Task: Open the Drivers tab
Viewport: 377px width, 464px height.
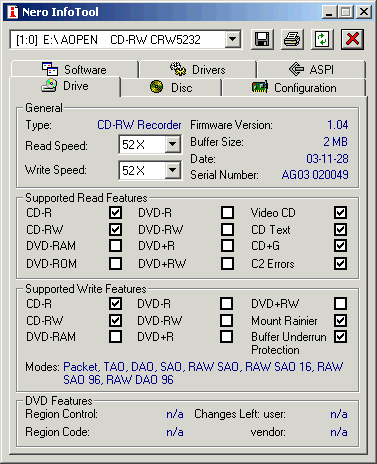Action: 198,69
